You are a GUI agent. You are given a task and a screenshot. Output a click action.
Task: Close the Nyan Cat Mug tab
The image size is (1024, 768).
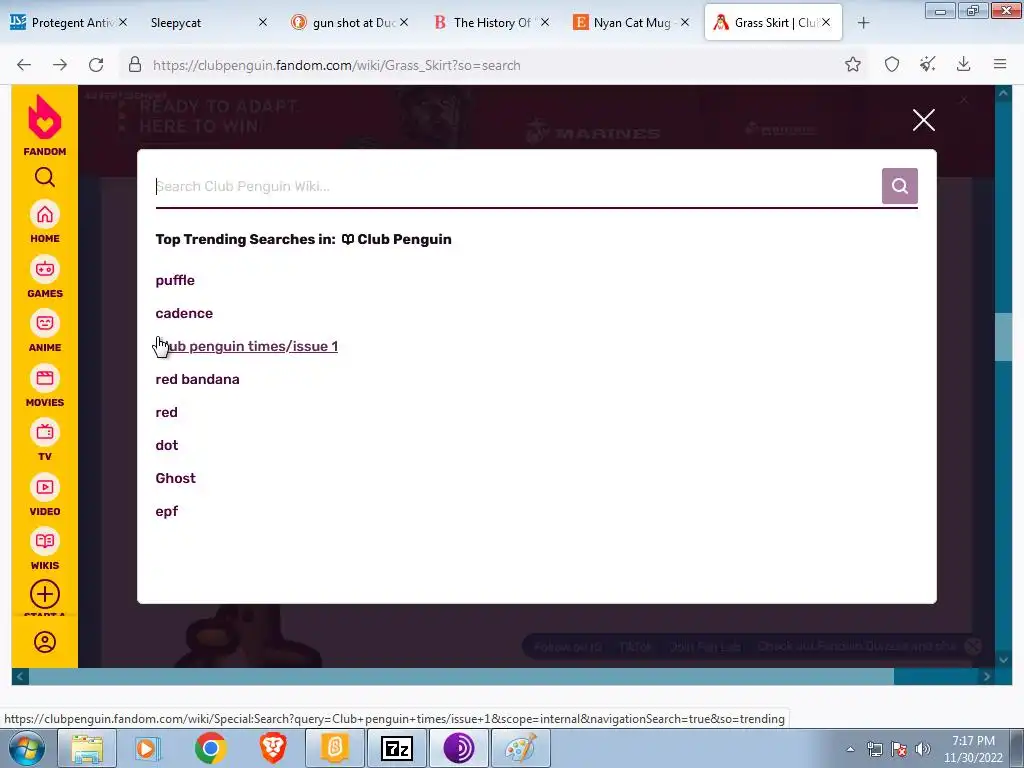pos(684,22)
